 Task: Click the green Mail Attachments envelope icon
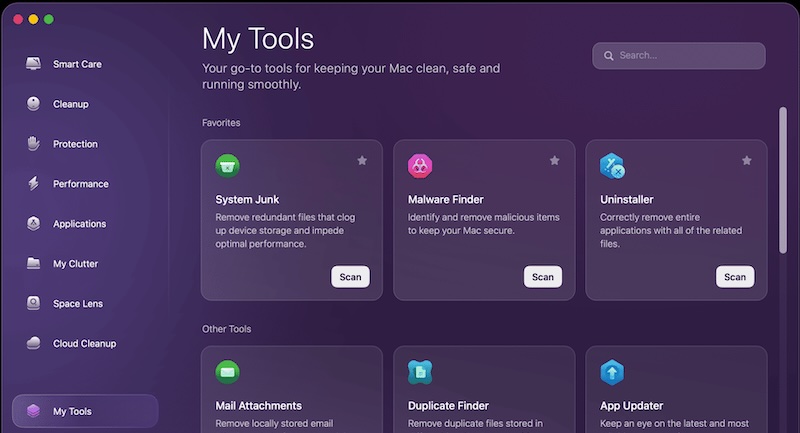coord(228,372)
